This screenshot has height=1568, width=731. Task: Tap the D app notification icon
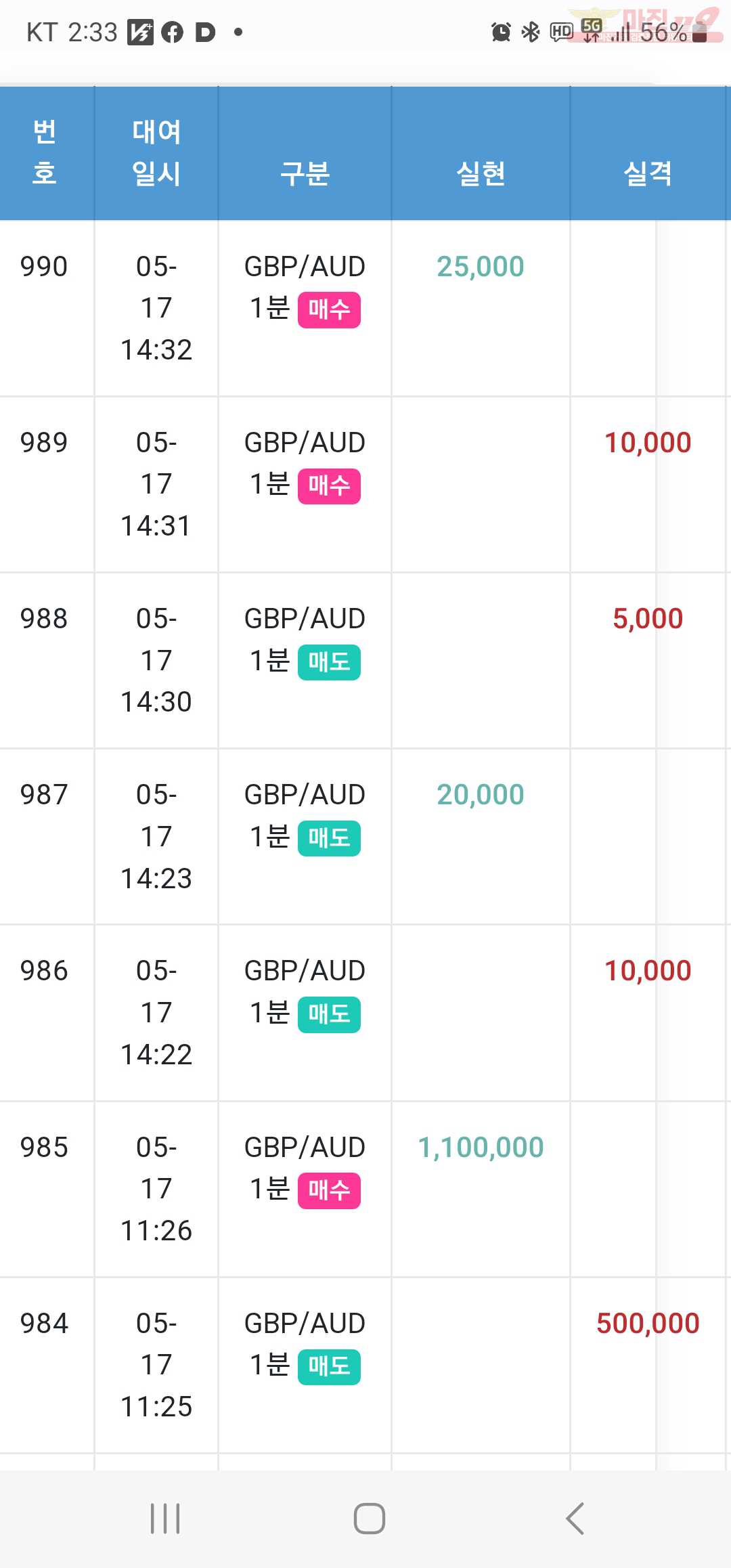tap(204, 32)
